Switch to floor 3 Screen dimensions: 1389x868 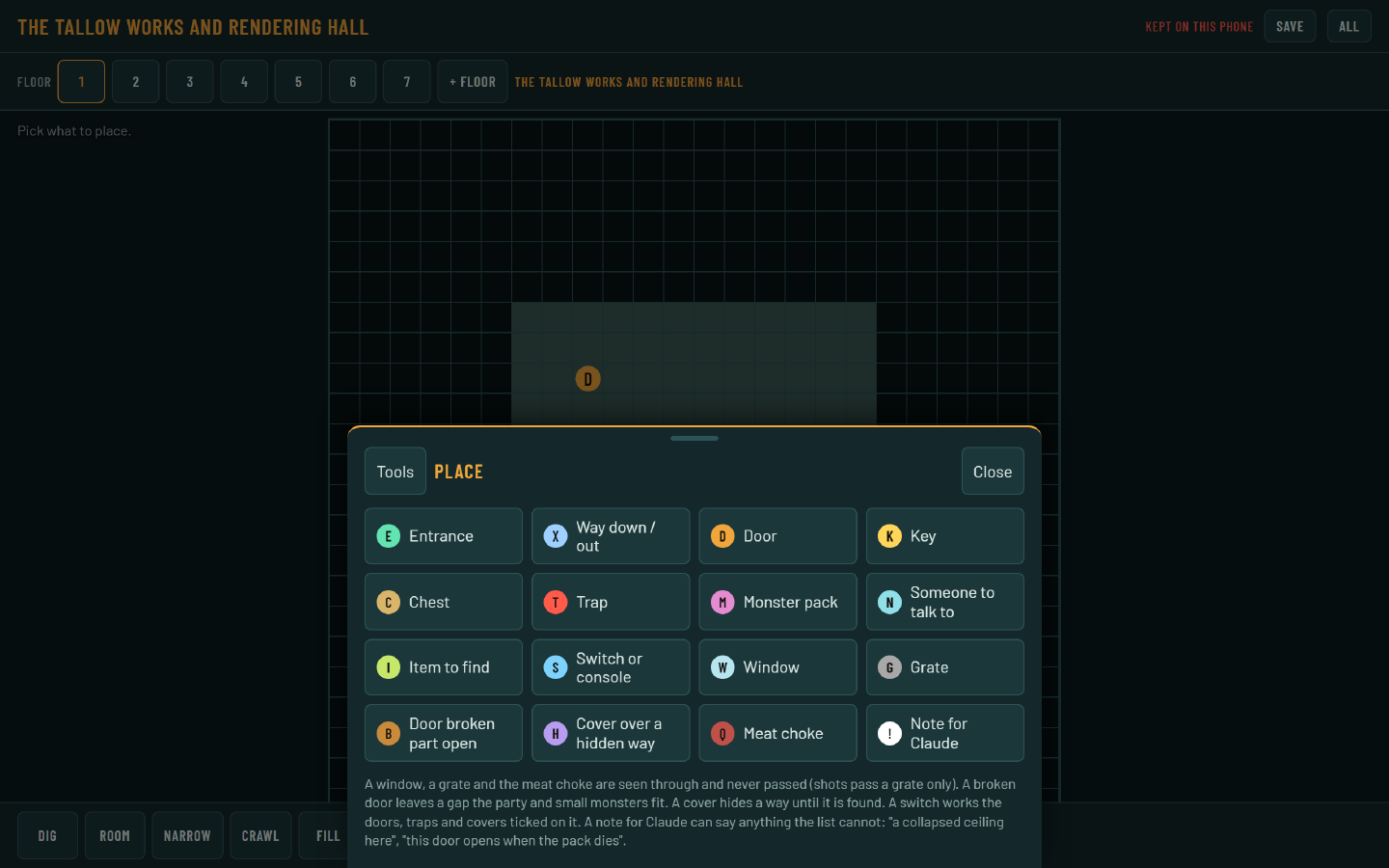[190, 82]
